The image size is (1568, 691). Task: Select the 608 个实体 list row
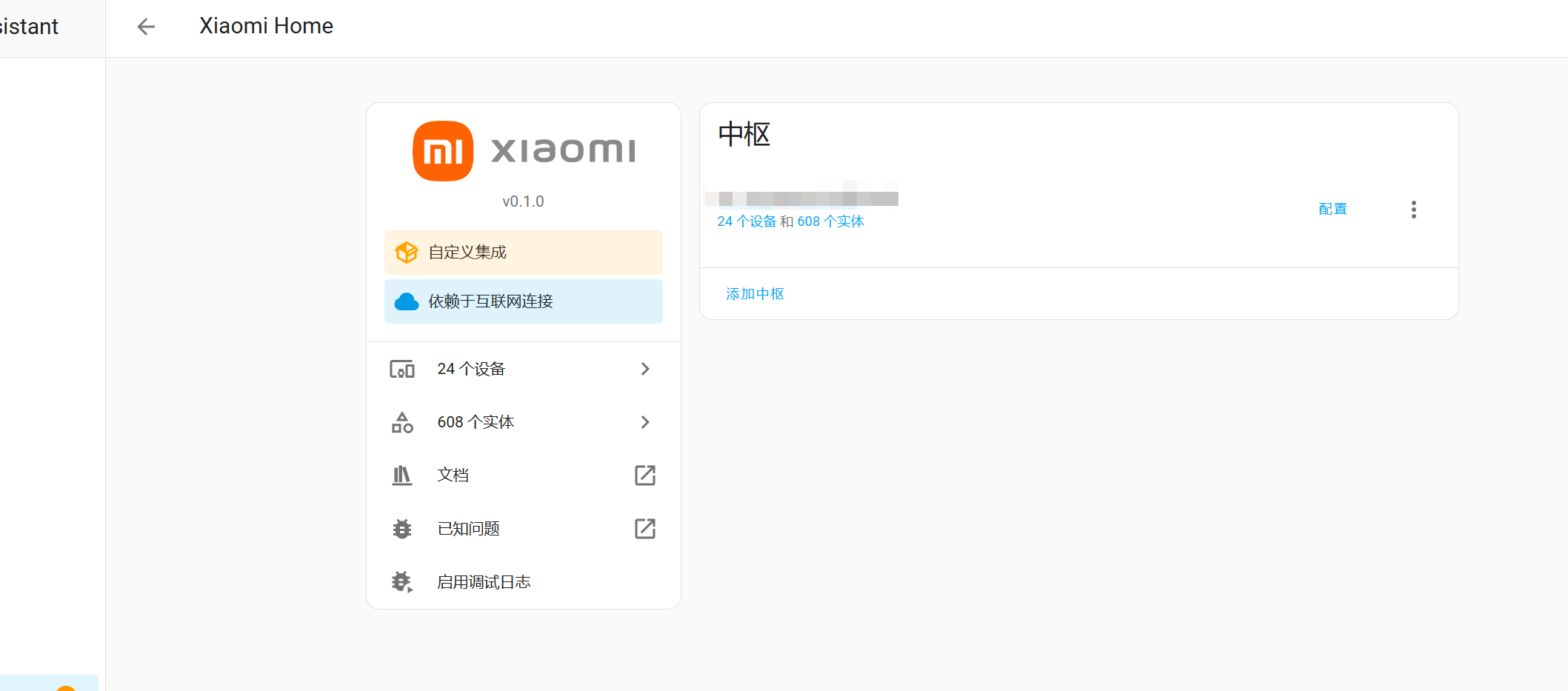tap(524, 422)
